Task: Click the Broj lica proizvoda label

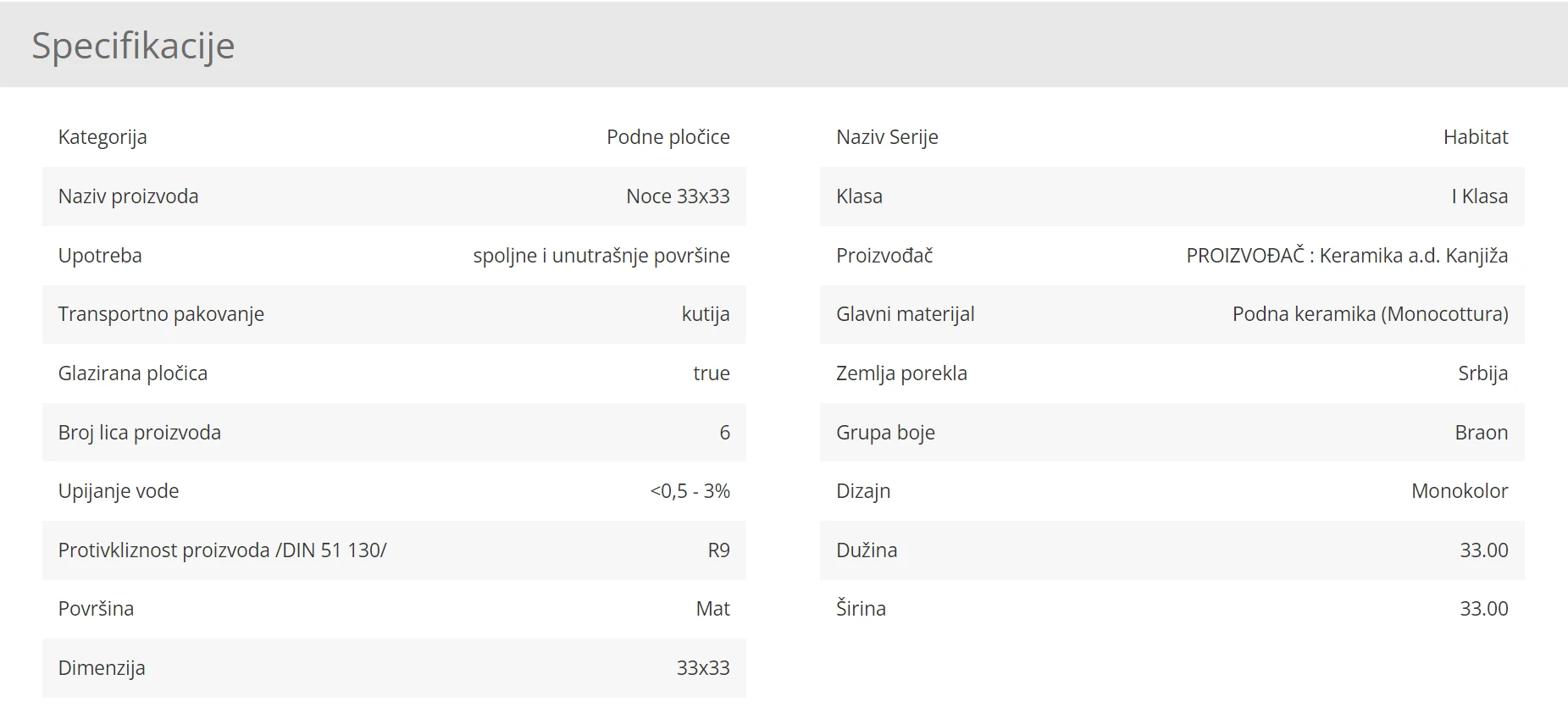Action: pos(140,433)
